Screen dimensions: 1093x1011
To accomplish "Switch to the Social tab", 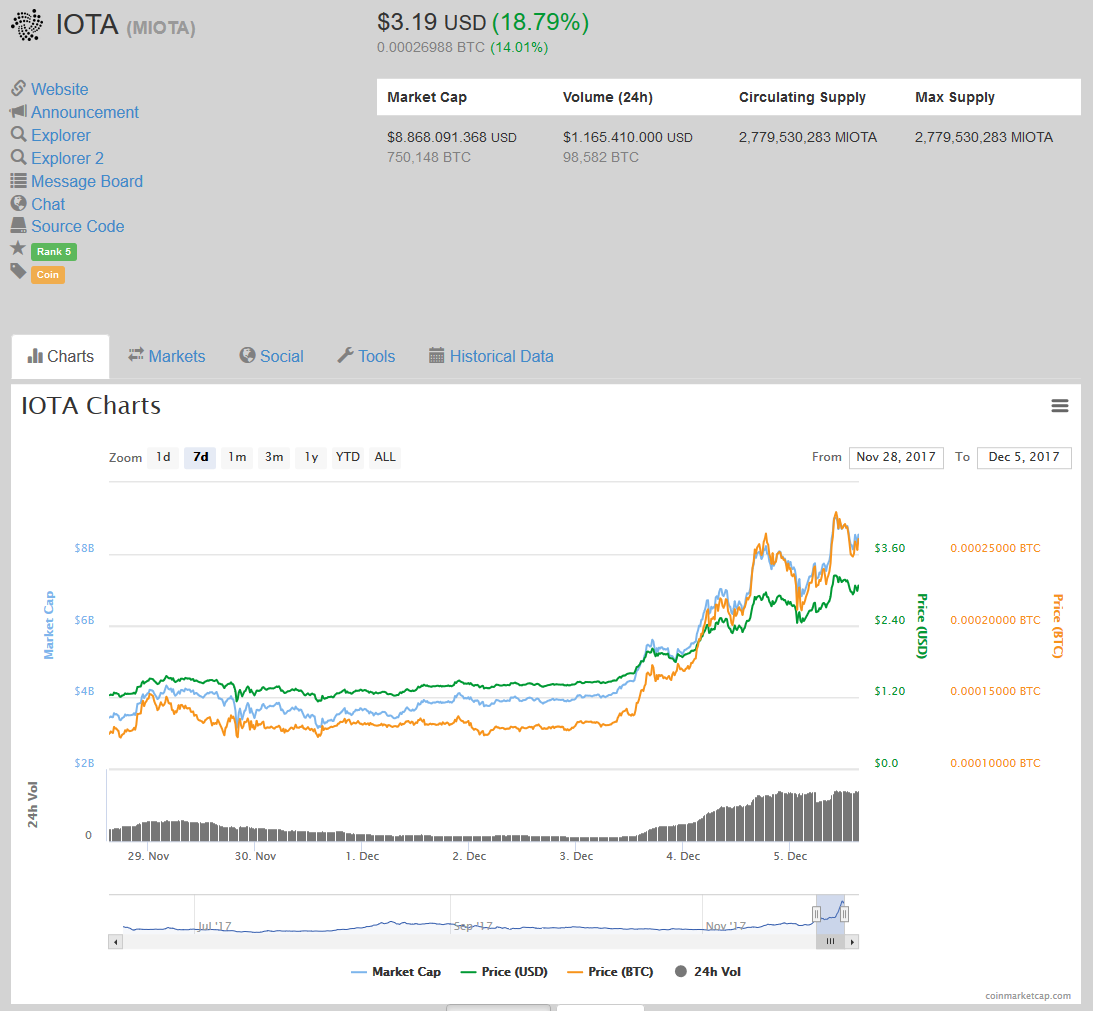I will pyautogui.click(x=272, y=356).
